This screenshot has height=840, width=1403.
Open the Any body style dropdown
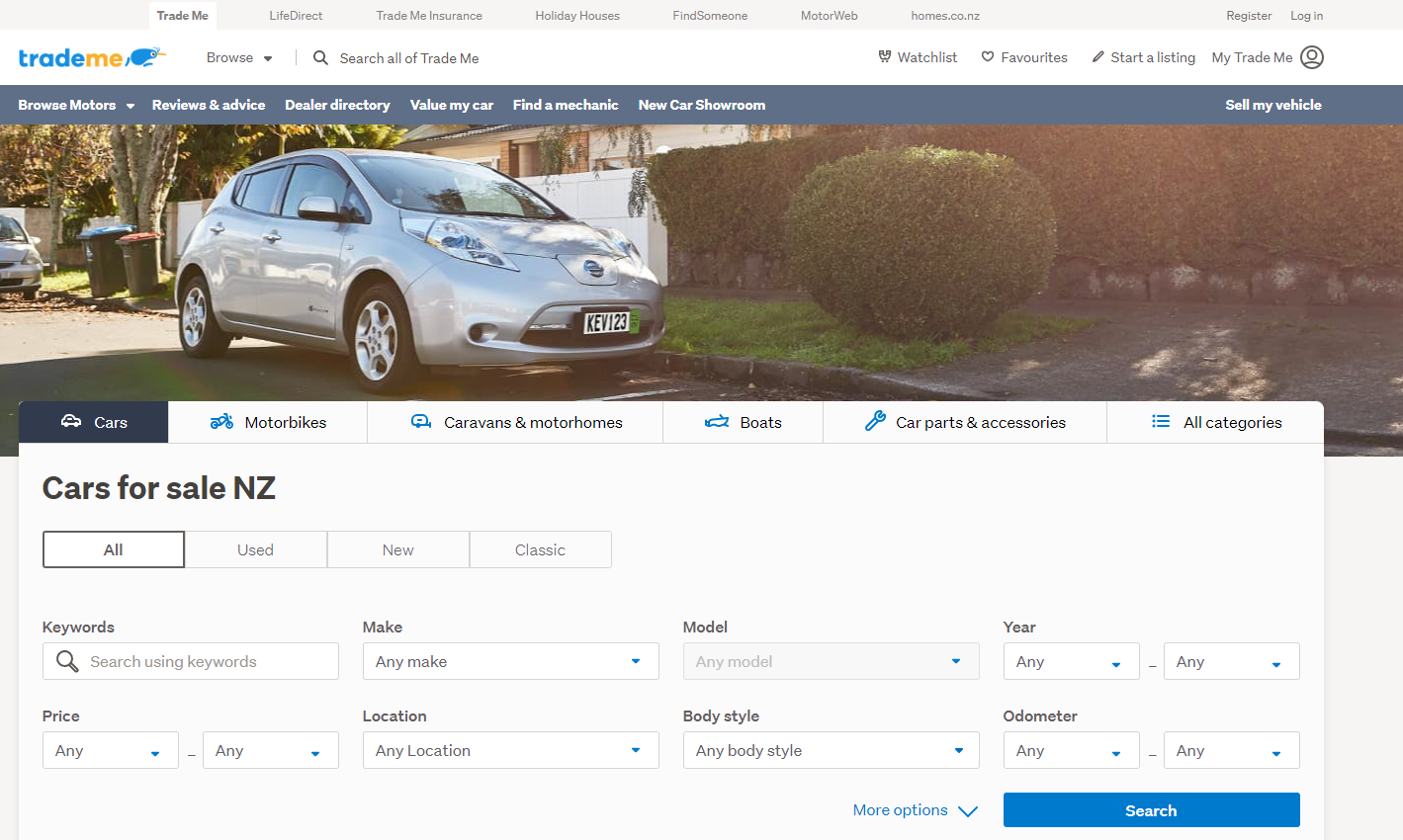[x=831, y=750]
